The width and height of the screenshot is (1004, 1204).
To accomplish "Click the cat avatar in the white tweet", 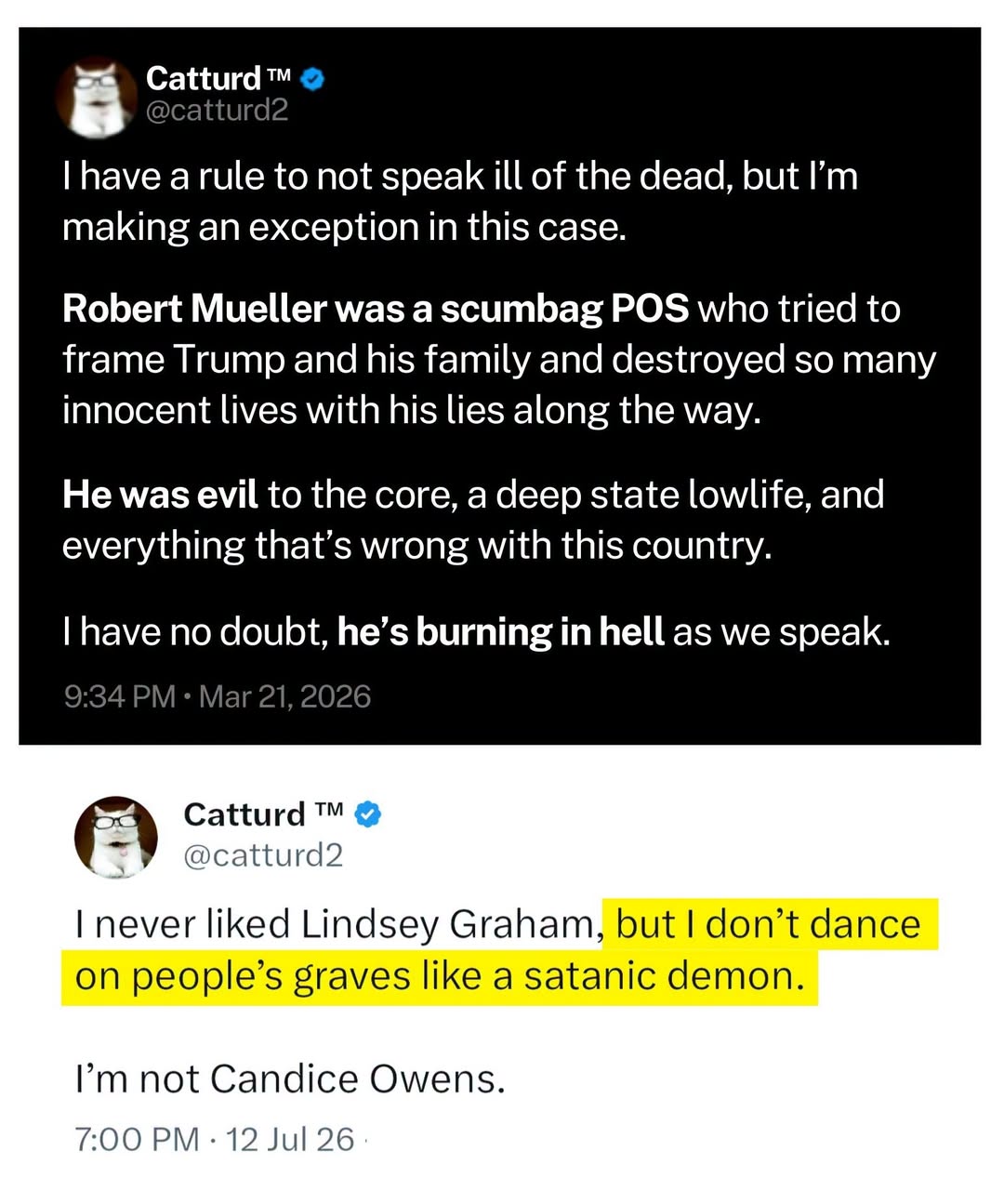I will click(x=116, y=837).
